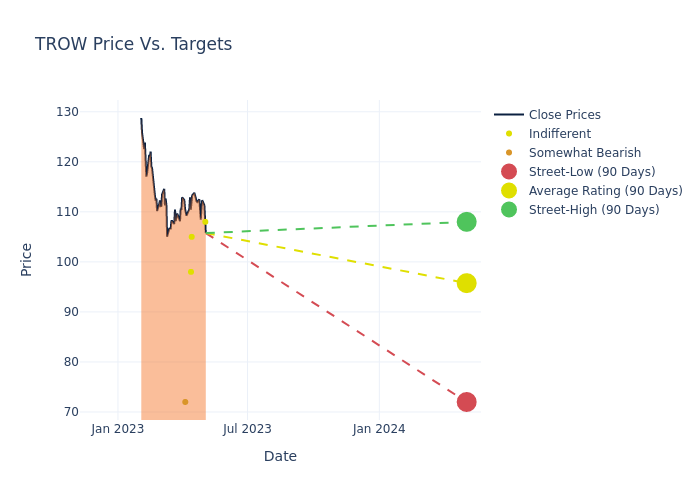
Task: Select the Street-High (90 Days) legend text
Action: point(594,210)
